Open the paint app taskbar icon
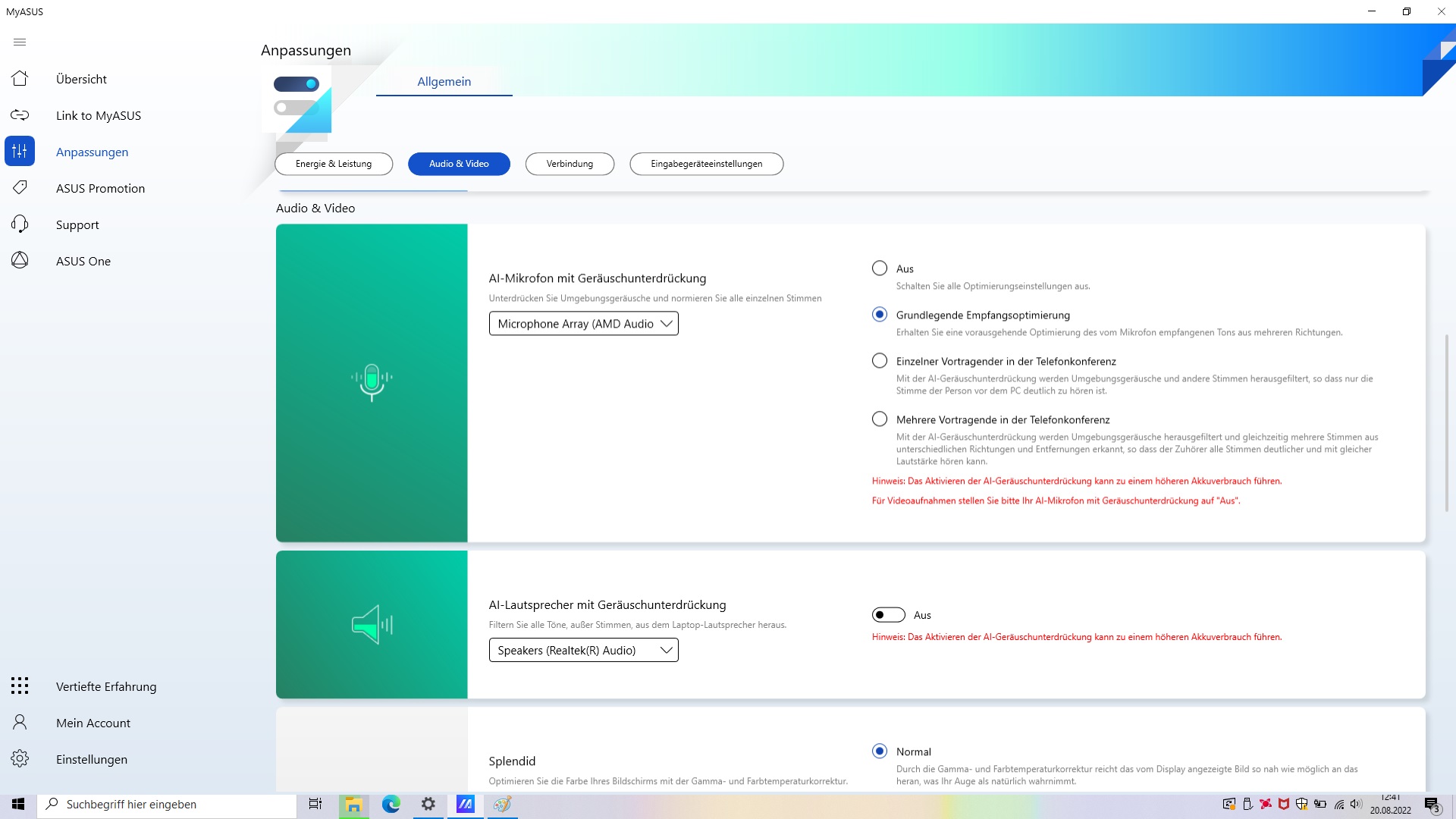 [502, 805]
